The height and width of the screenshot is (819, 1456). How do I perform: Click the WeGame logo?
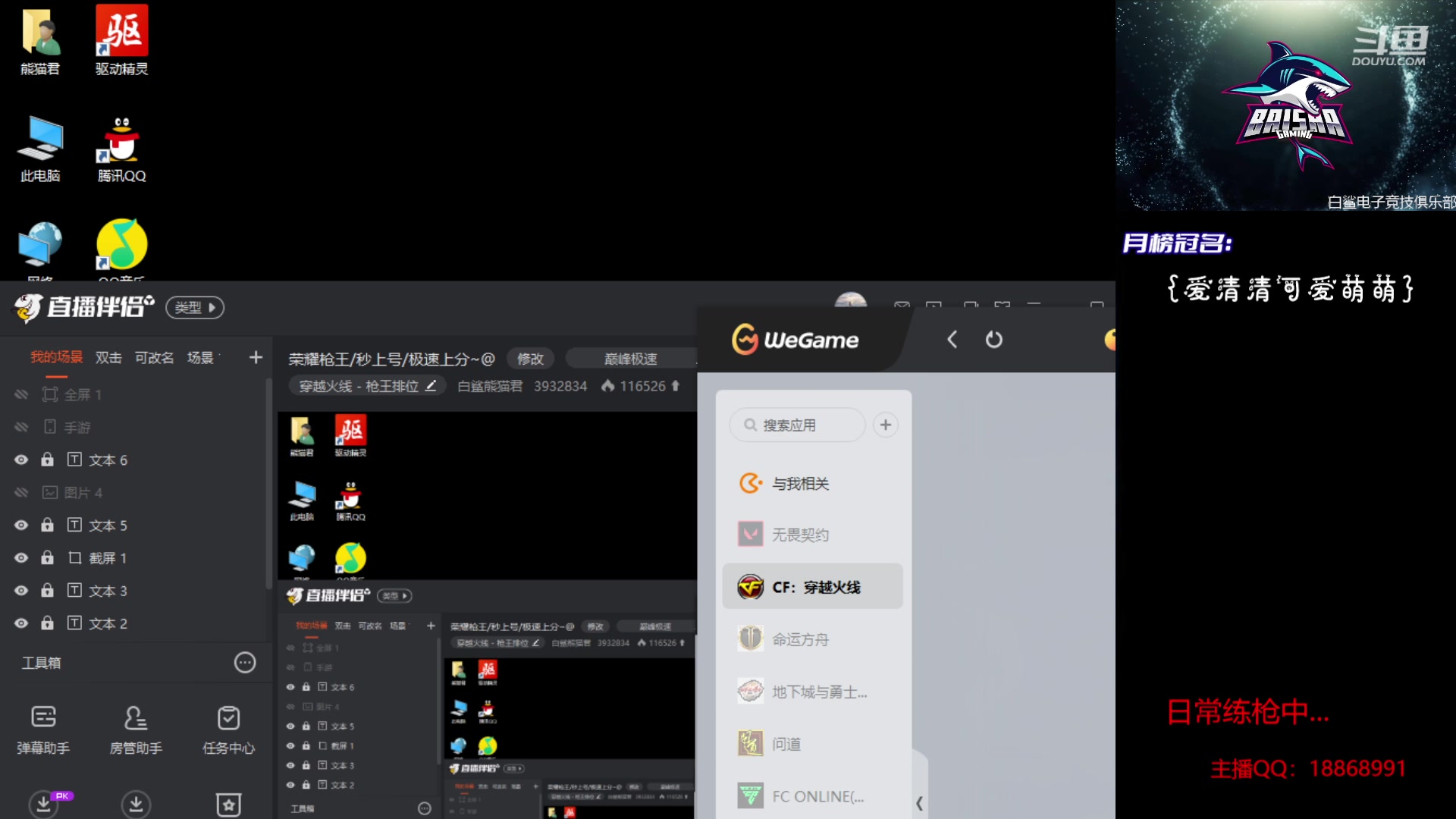tap(795, 339)
